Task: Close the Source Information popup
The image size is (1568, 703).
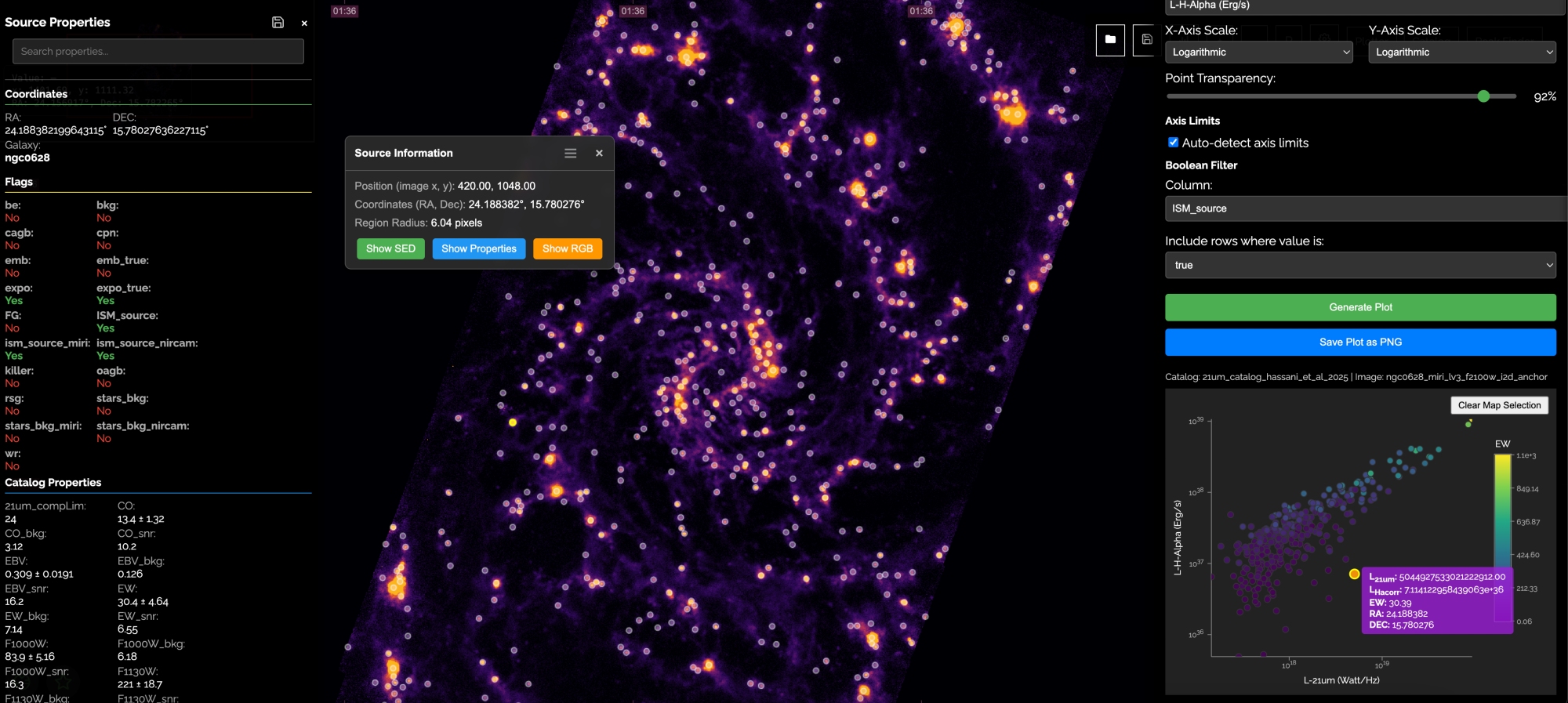Action: 599,154
